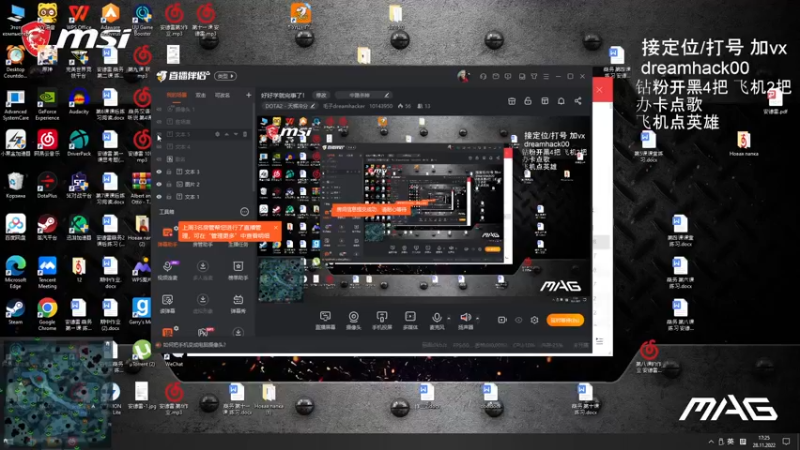Open the headset customer service icon
This screenshot has height=450, width=800.
point(483,76)
